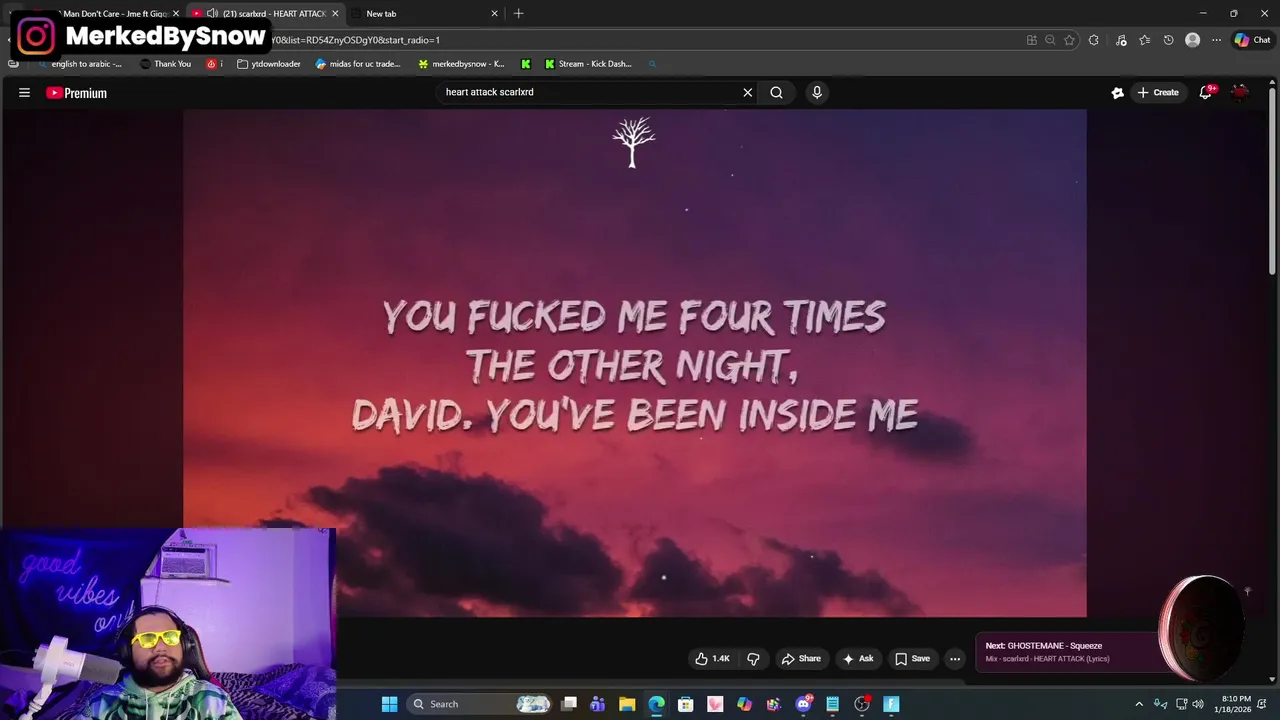1280x720 pixels.
Task: Open Copilot app on taskbar
Action: [x=744, y=704]
